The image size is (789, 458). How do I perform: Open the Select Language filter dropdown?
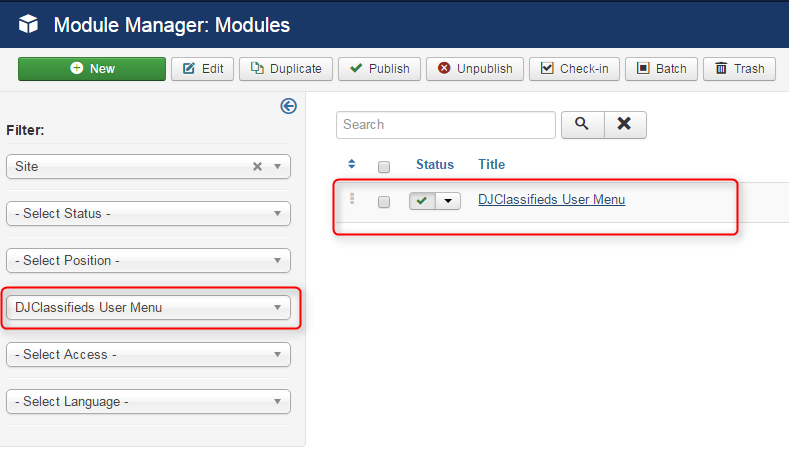148,401
